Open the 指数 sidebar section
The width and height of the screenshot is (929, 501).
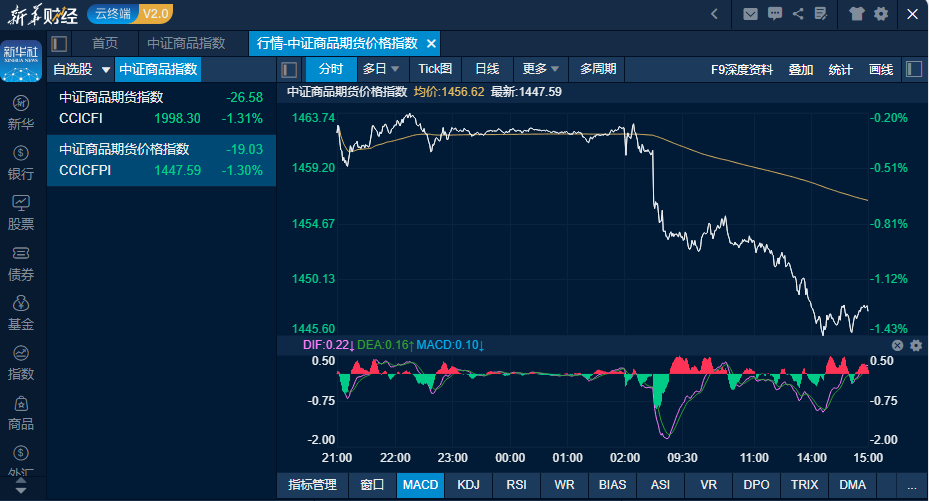(21, 363)
